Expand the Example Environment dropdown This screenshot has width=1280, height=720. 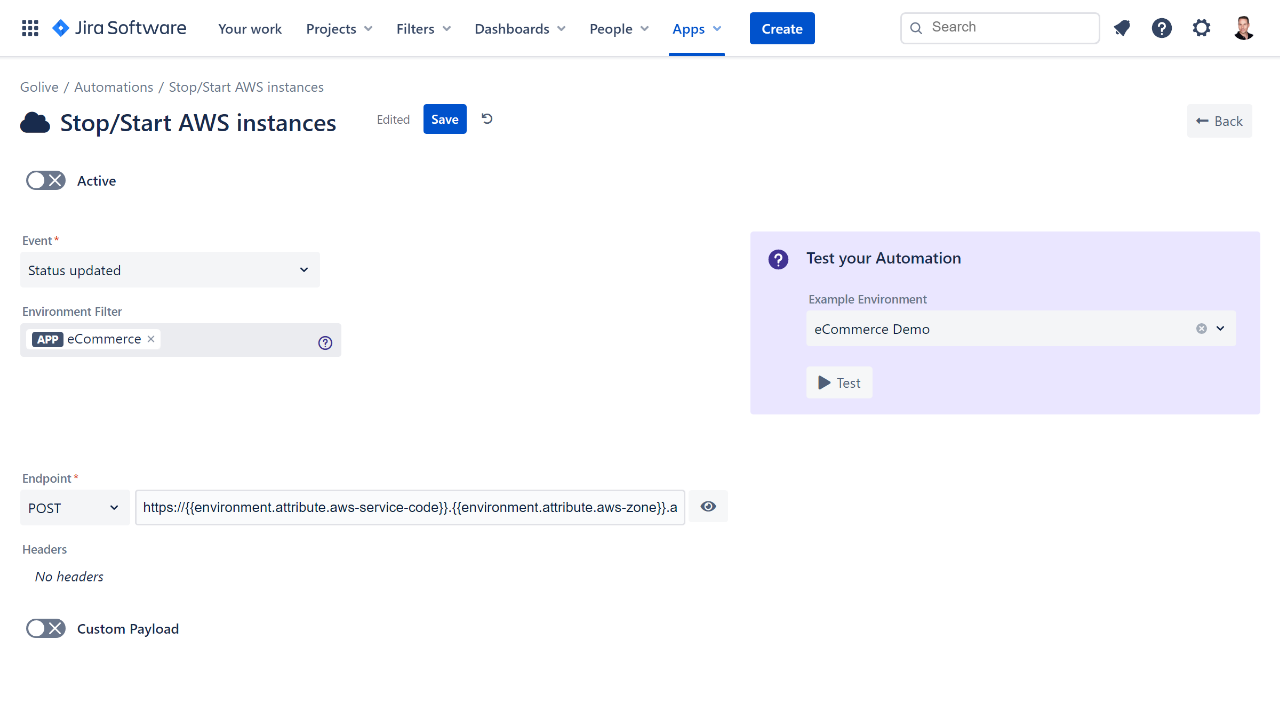[1221, 329]
